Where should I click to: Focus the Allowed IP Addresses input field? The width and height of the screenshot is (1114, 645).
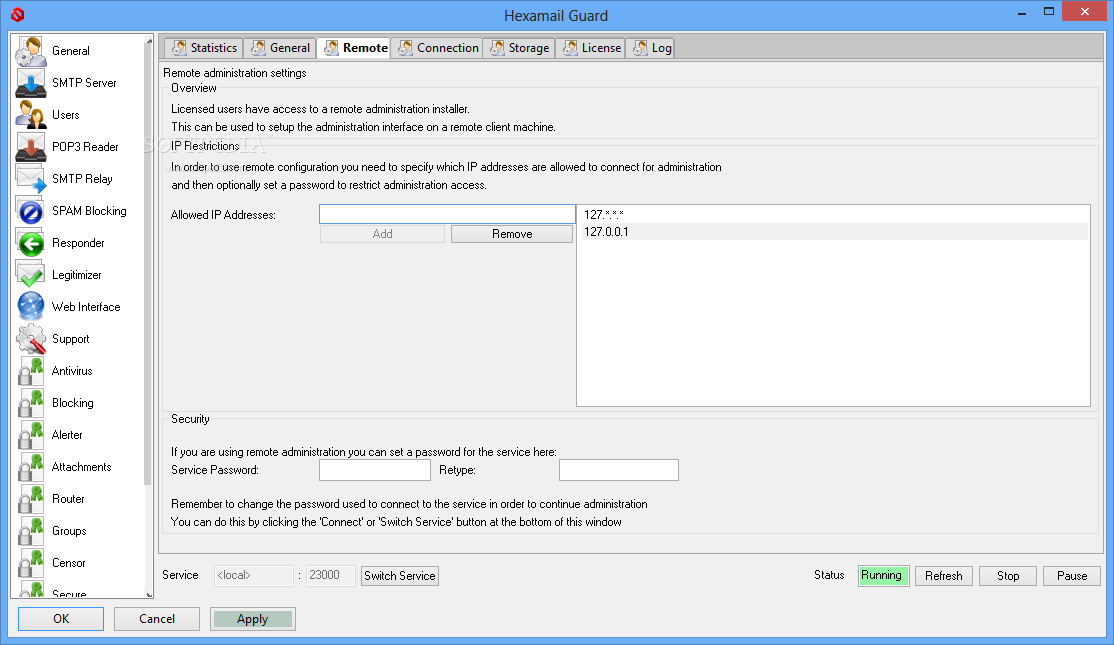point(447,214)
